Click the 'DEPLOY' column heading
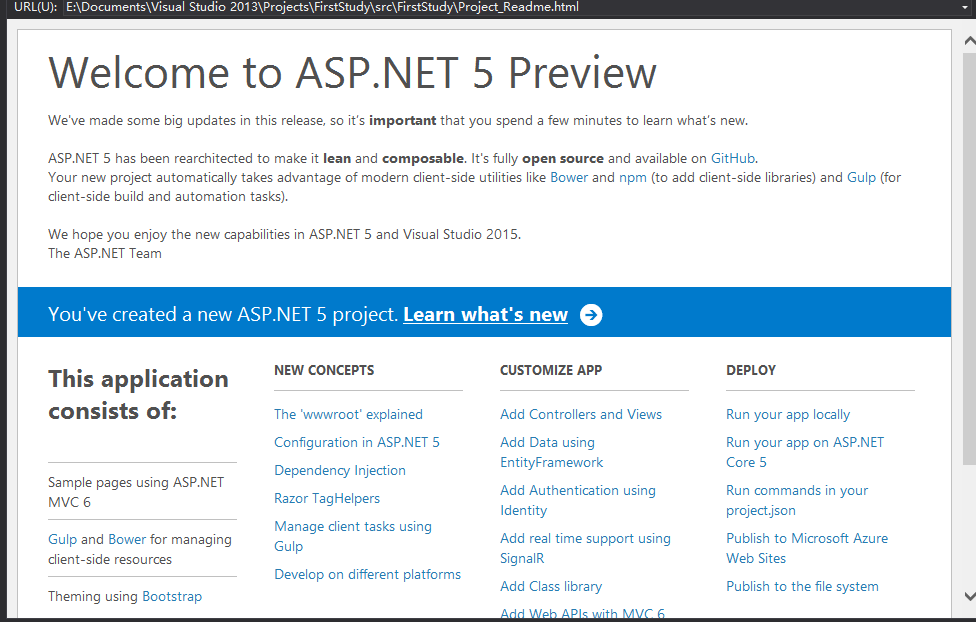976x622 pixels. (x=751, y=370)
